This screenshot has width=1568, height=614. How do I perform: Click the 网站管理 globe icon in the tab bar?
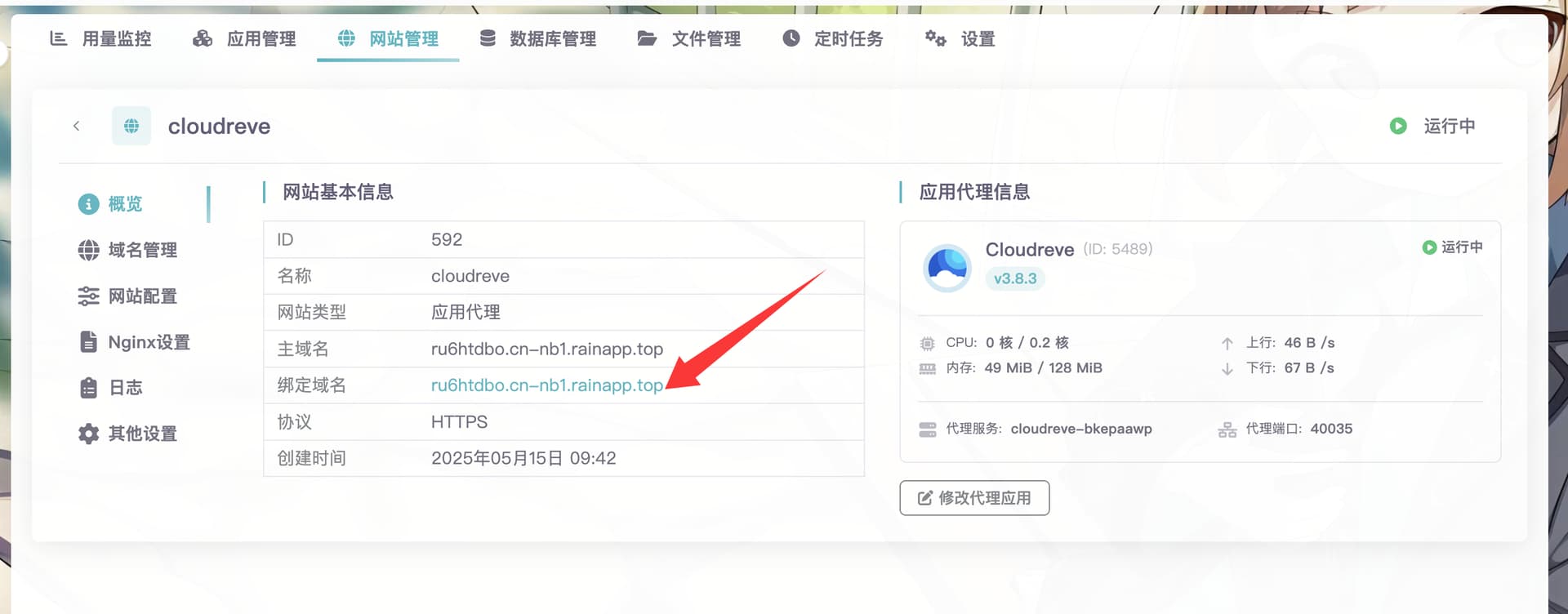[x=346, y=38]
